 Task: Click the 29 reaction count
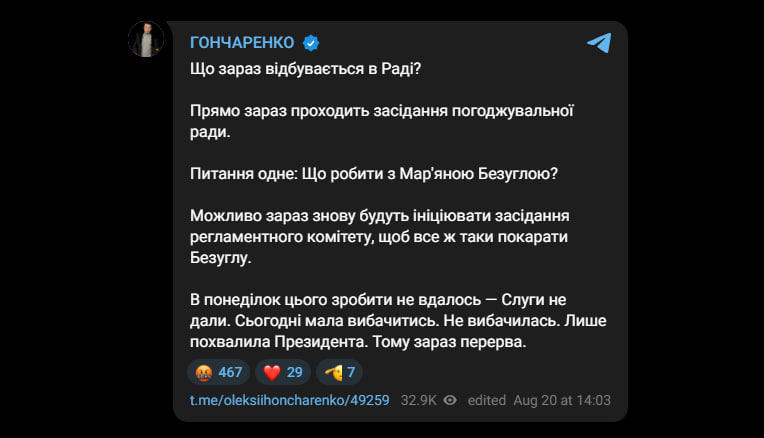coord(294,373)
